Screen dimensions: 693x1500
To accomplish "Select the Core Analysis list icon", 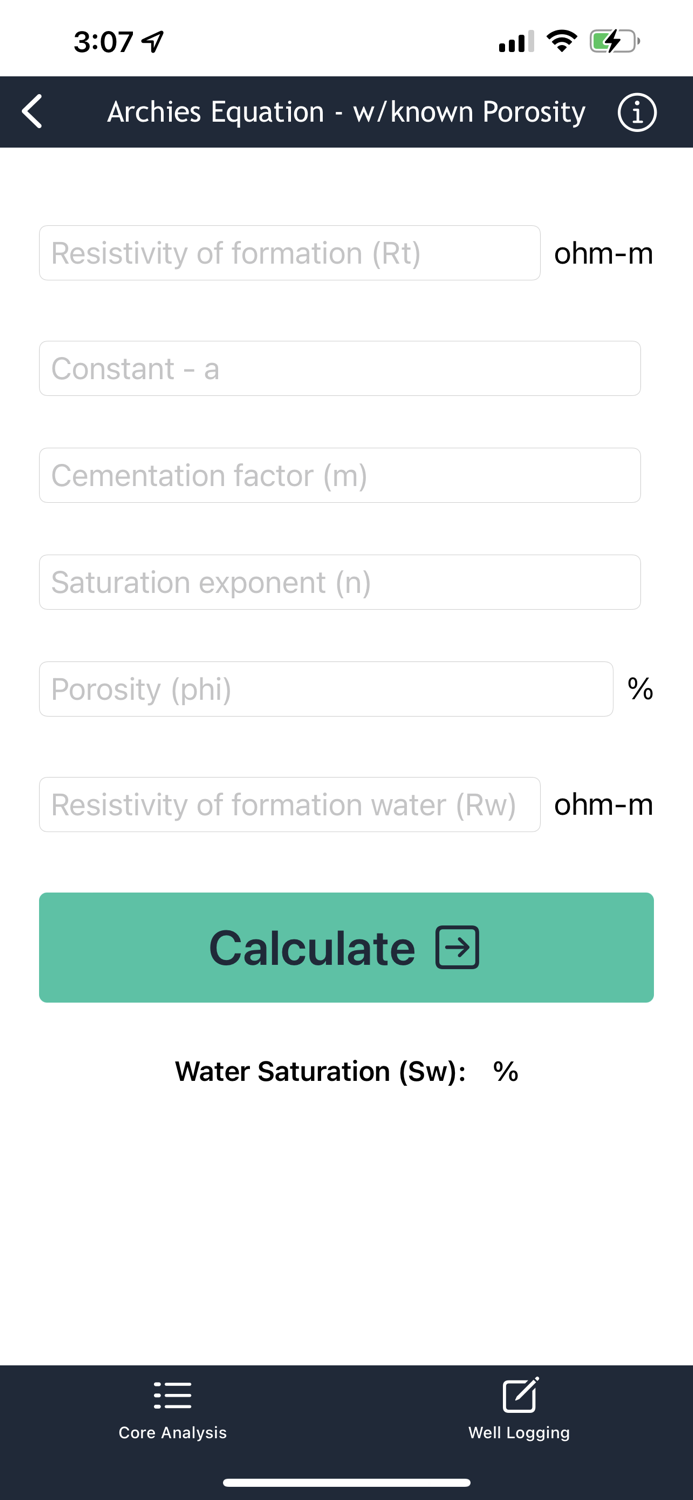I will coord(172,1394).
